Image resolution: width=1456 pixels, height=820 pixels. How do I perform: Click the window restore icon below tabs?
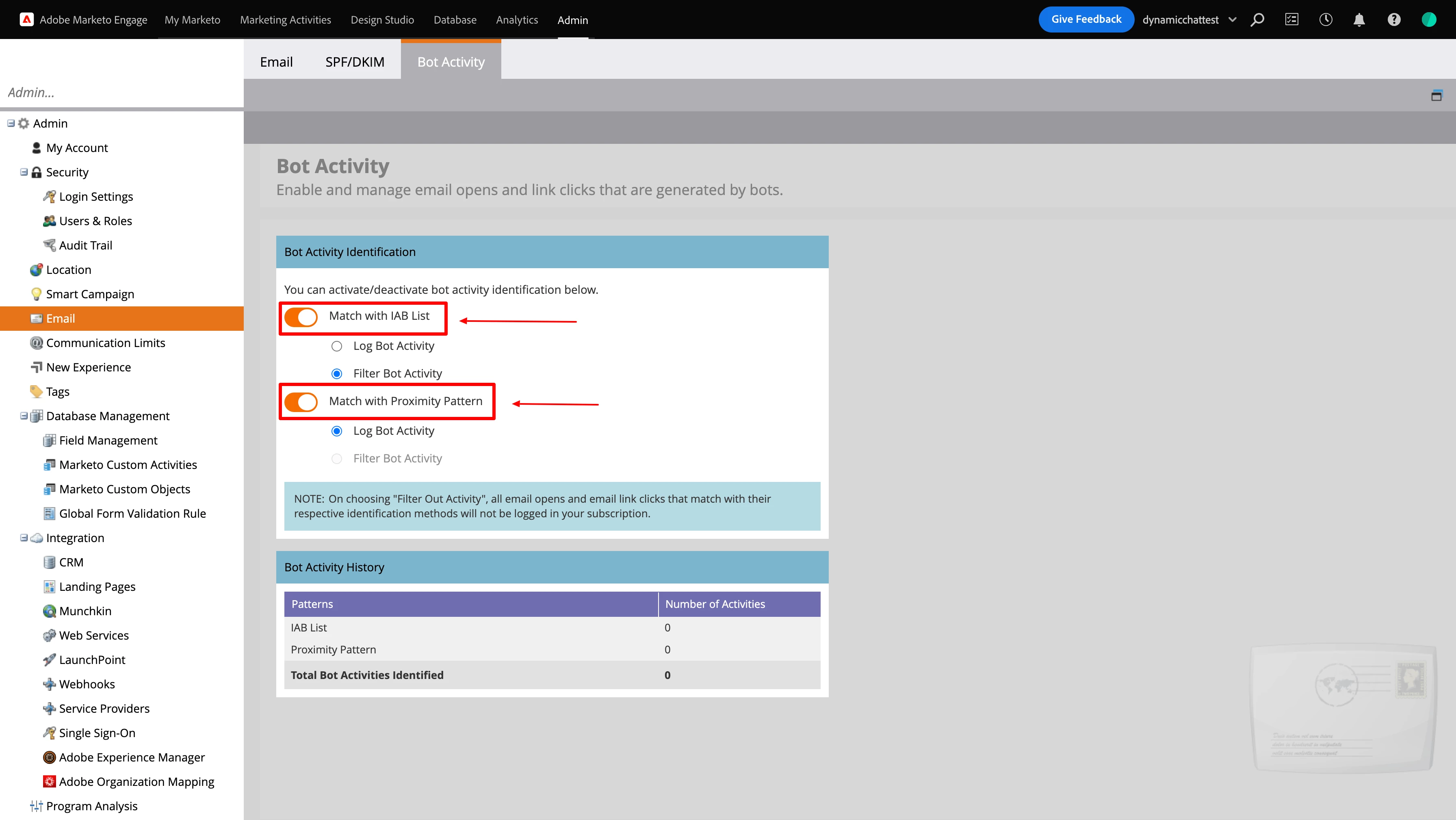tap(1436, 95)
